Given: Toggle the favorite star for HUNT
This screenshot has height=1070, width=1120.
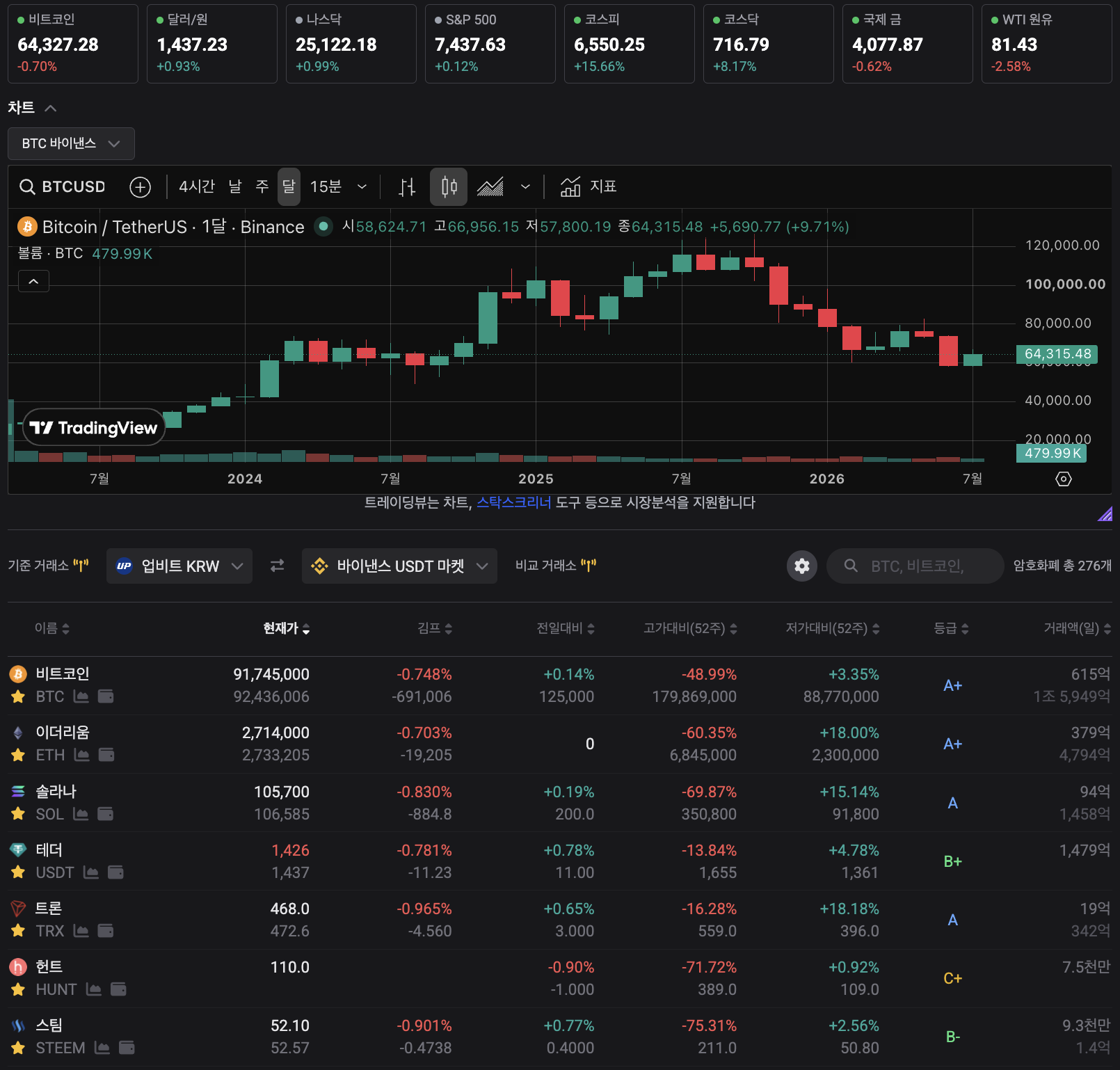Looking at the screenshot, I should (18, 989).
